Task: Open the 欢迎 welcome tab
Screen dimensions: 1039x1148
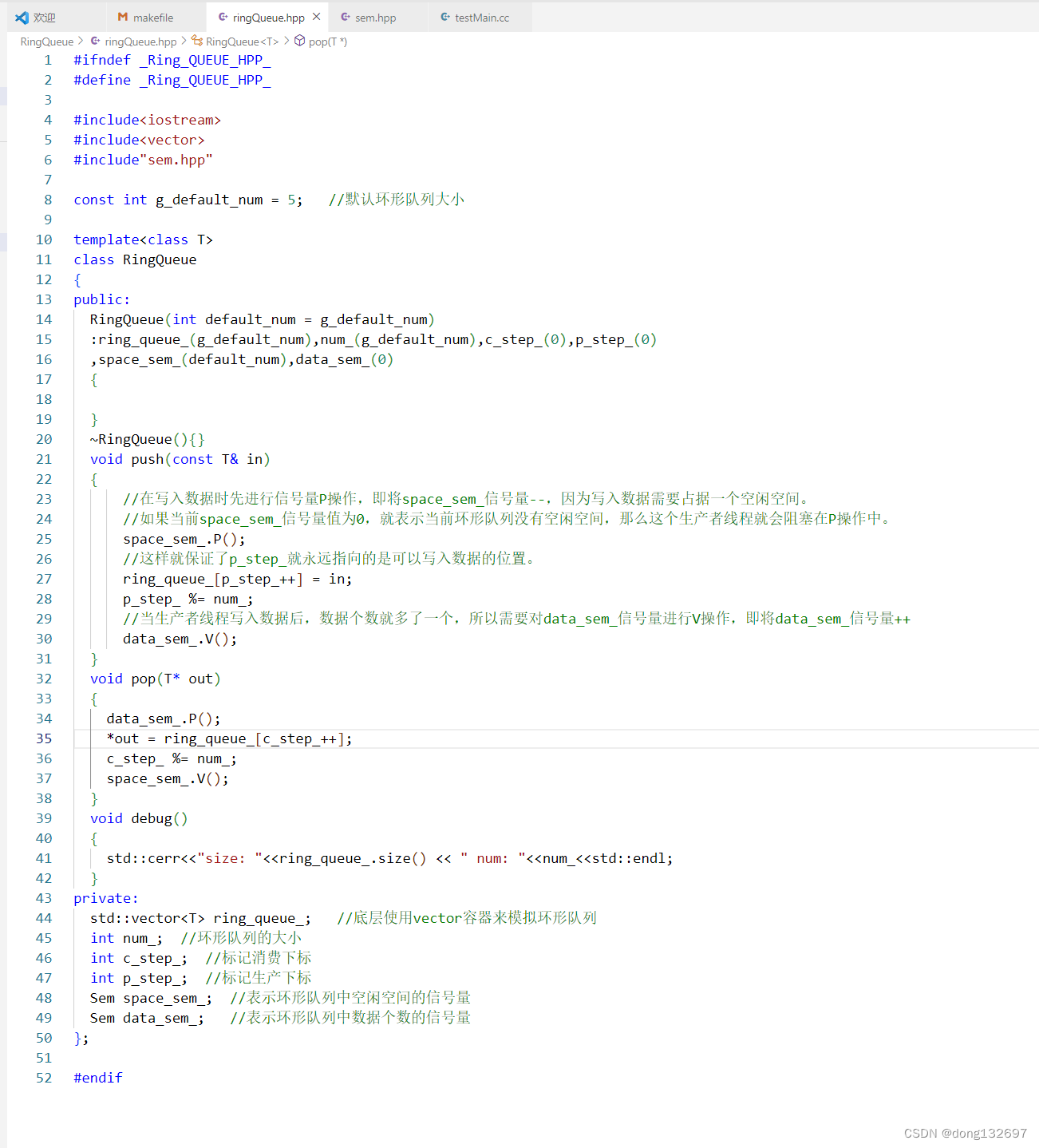Action: coord(44,18)
